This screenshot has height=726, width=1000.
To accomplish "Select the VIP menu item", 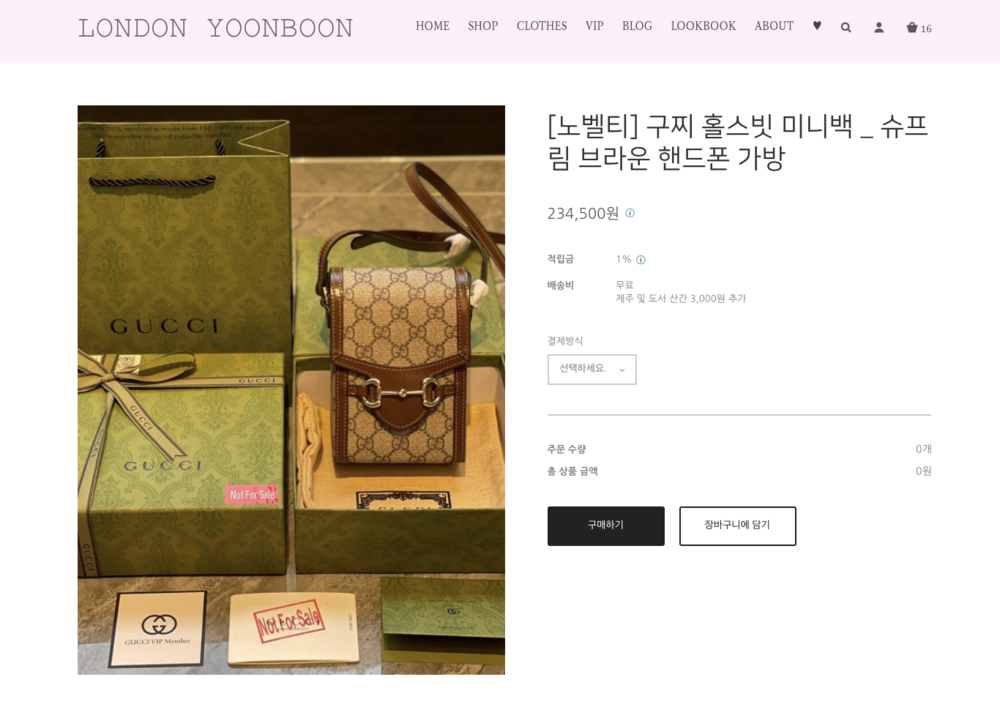I will coord(594,26).
